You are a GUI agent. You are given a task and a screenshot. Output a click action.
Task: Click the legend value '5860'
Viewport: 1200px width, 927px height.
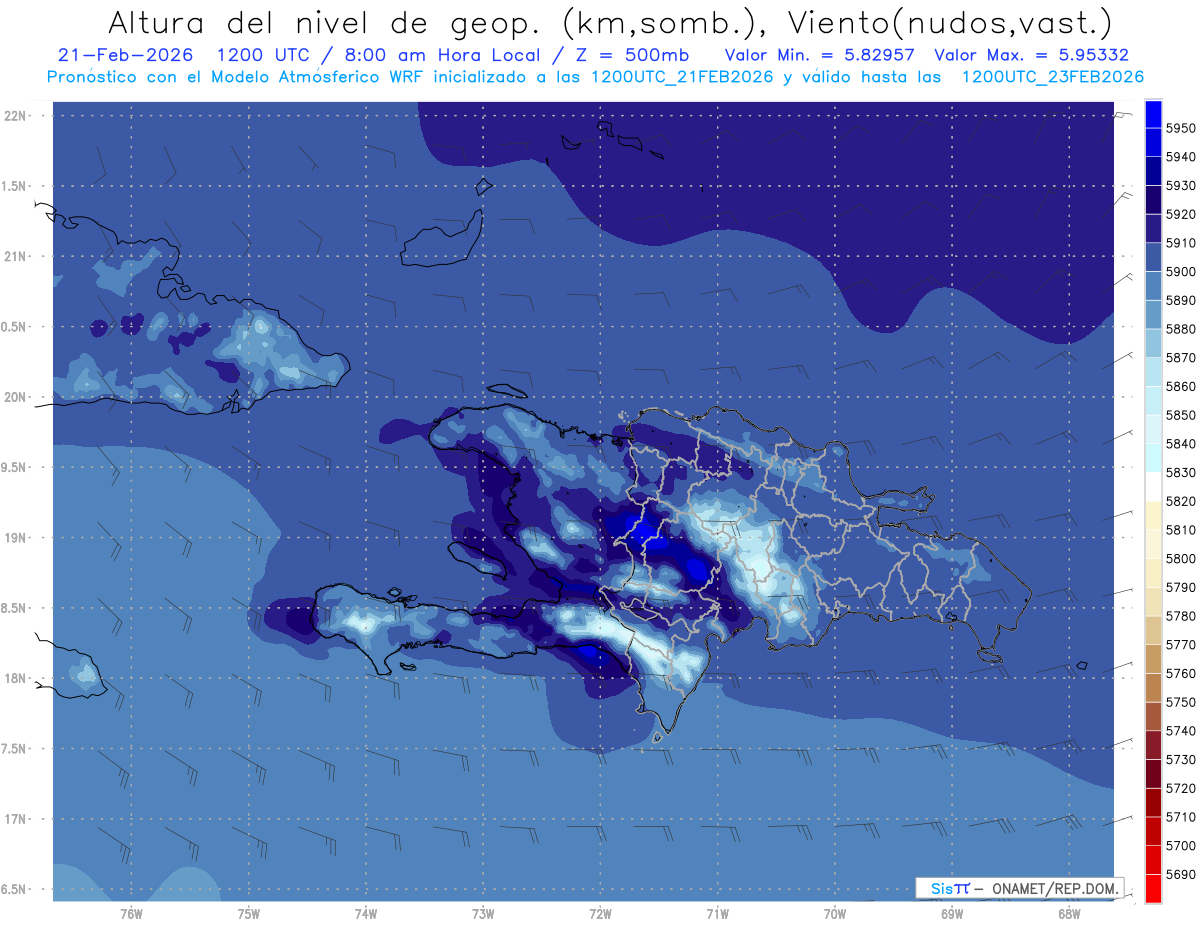click(x=1181, y=386)
